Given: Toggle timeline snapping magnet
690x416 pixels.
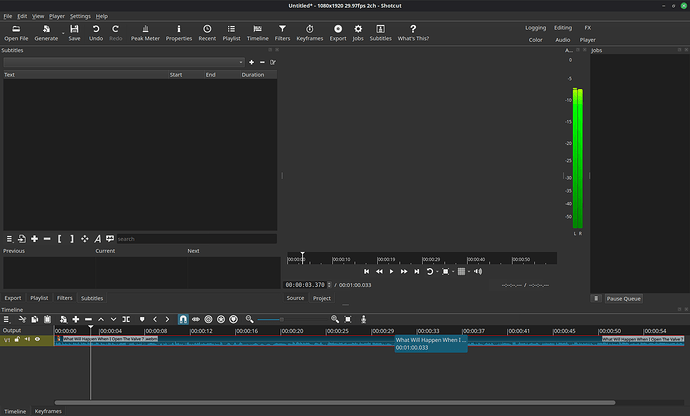Looking at the screenshot, I should [183, 319].
